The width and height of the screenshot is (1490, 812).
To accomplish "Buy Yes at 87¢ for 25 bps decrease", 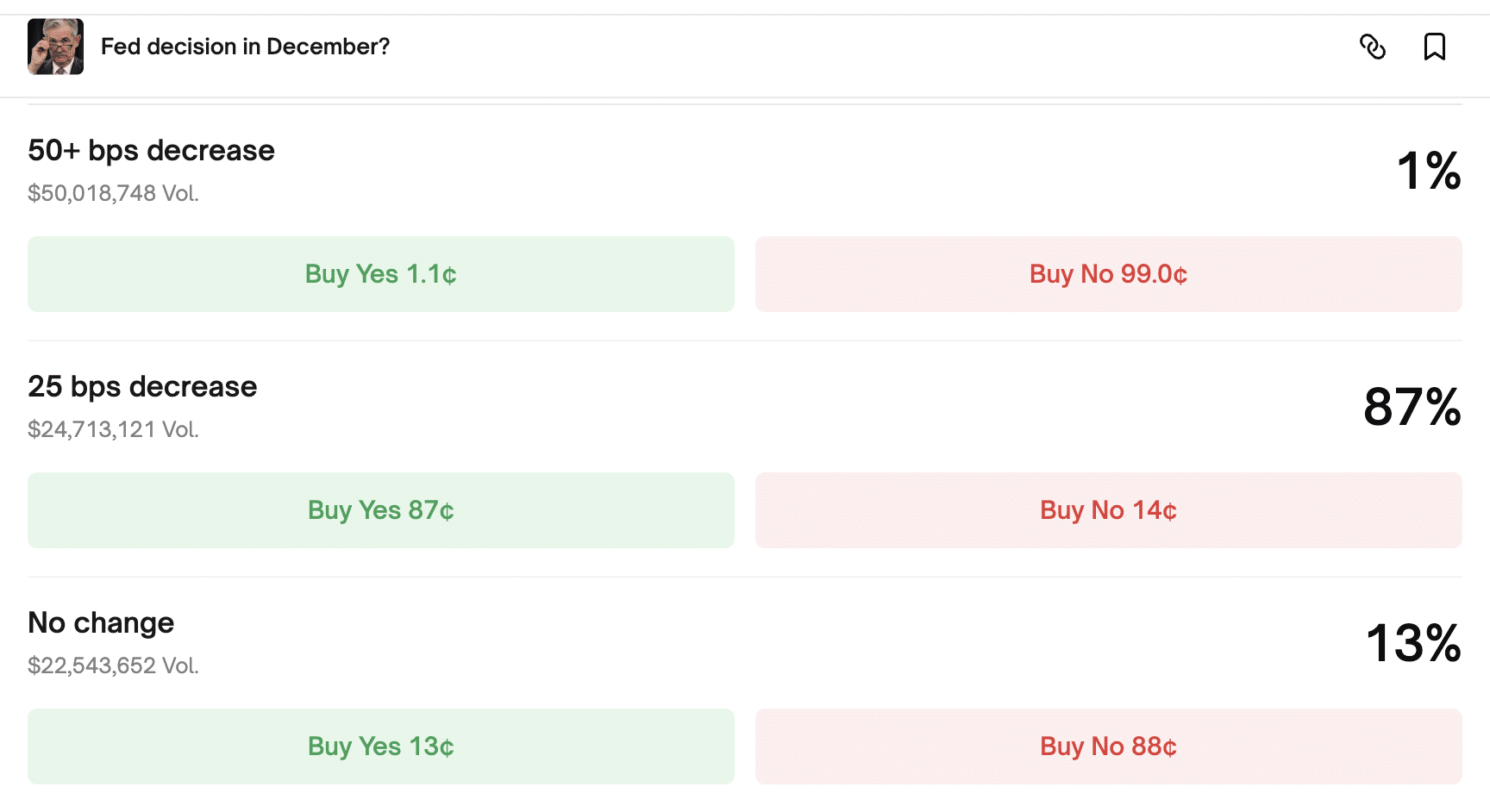I will pyautogui.click(x=380, y=510).
